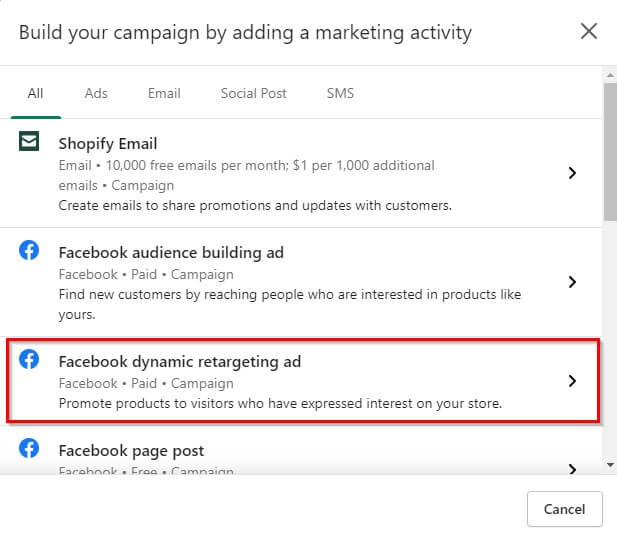Switch to the SMS tab

tap(340, 94)
